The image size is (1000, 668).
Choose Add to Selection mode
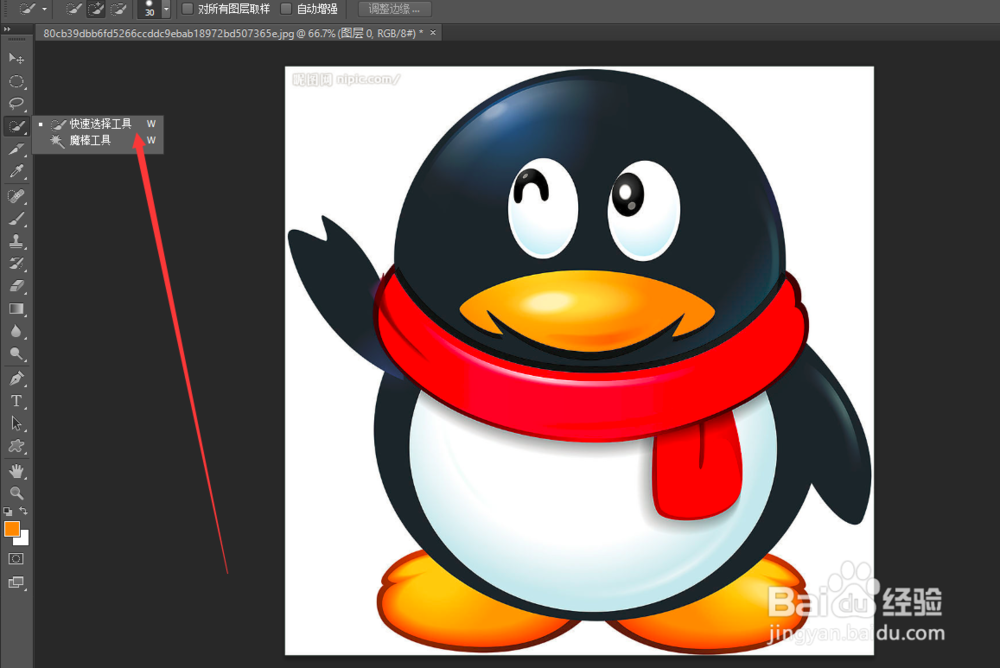96,9
